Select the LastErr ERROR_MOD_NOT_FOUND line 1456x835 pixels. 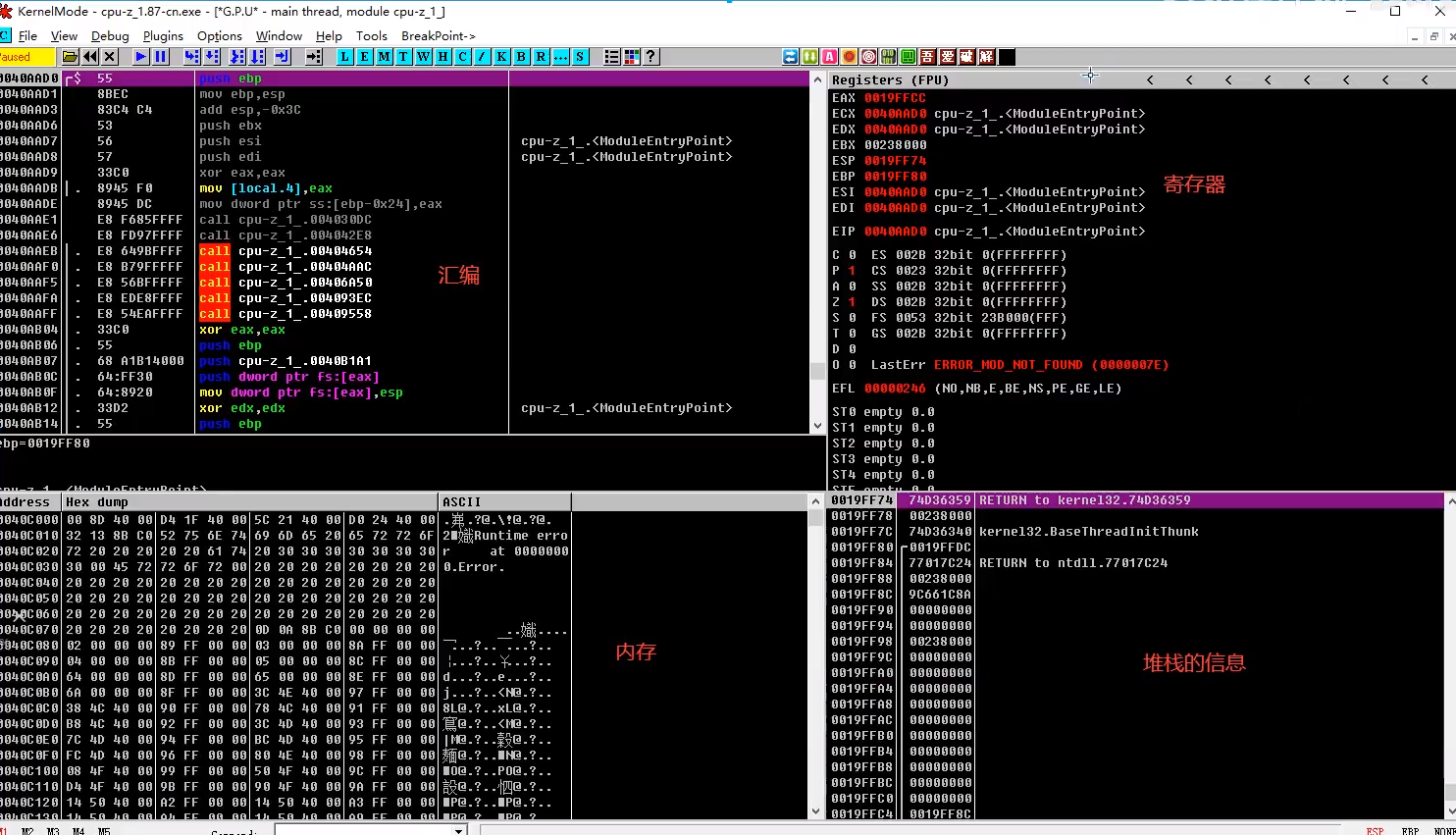click(x=1000, y=365)
